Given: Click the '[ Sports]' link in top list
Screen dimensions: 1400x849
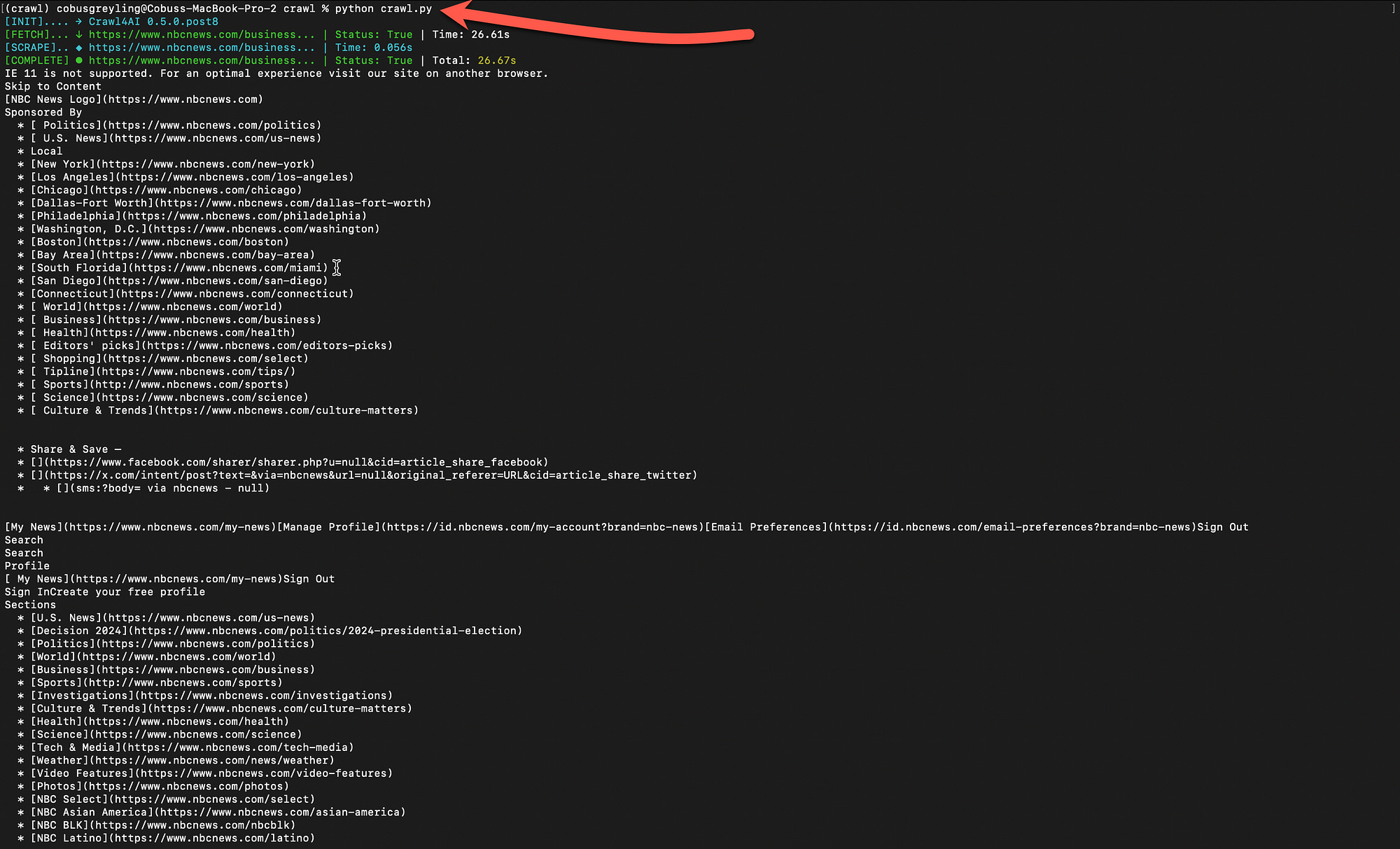Looking at the screenshot, I should point(160,384).
